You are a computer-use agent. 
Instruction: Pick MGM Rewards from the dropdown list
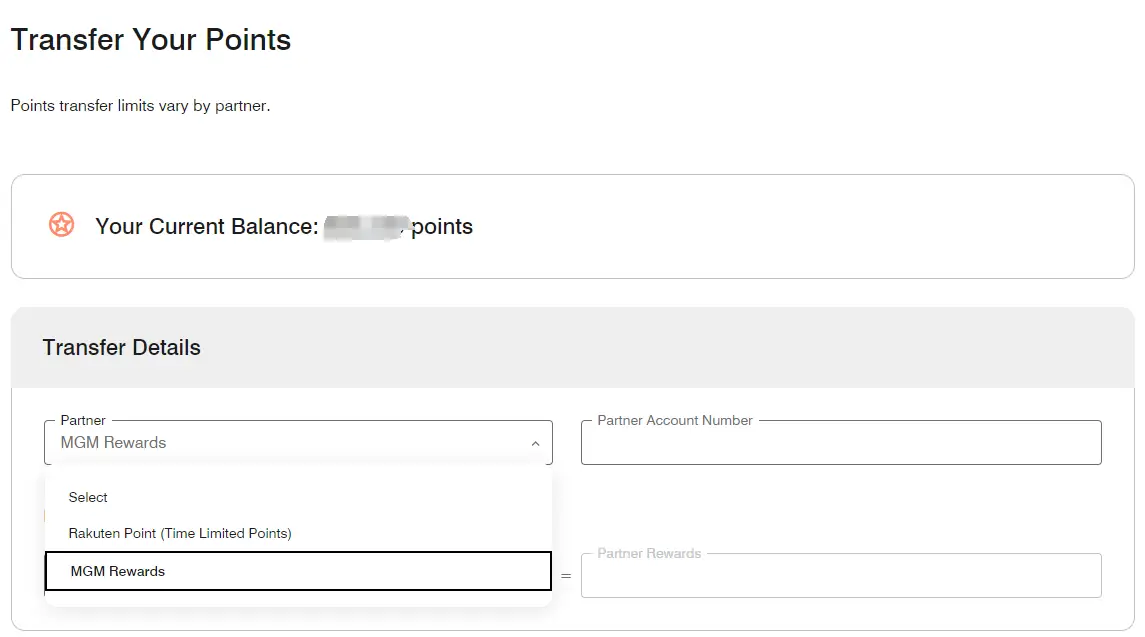click(x=118, y=571)
